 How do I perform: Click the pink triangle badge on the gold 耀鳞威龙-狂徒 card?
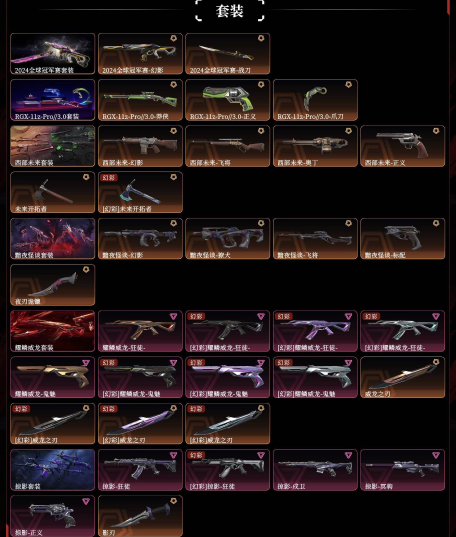coord(173,316)
